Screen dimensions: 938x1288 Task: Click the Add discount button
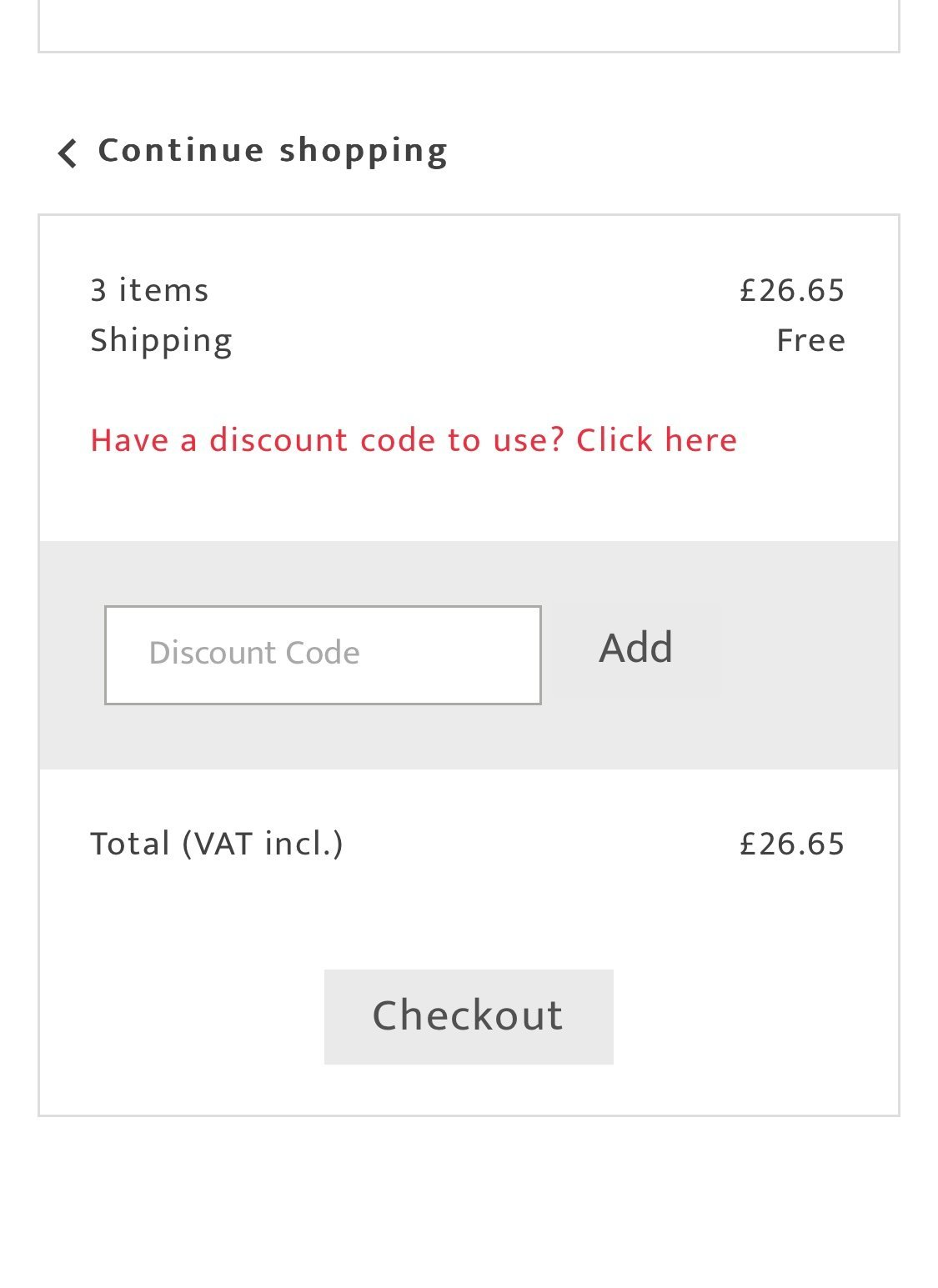point(635,649)
